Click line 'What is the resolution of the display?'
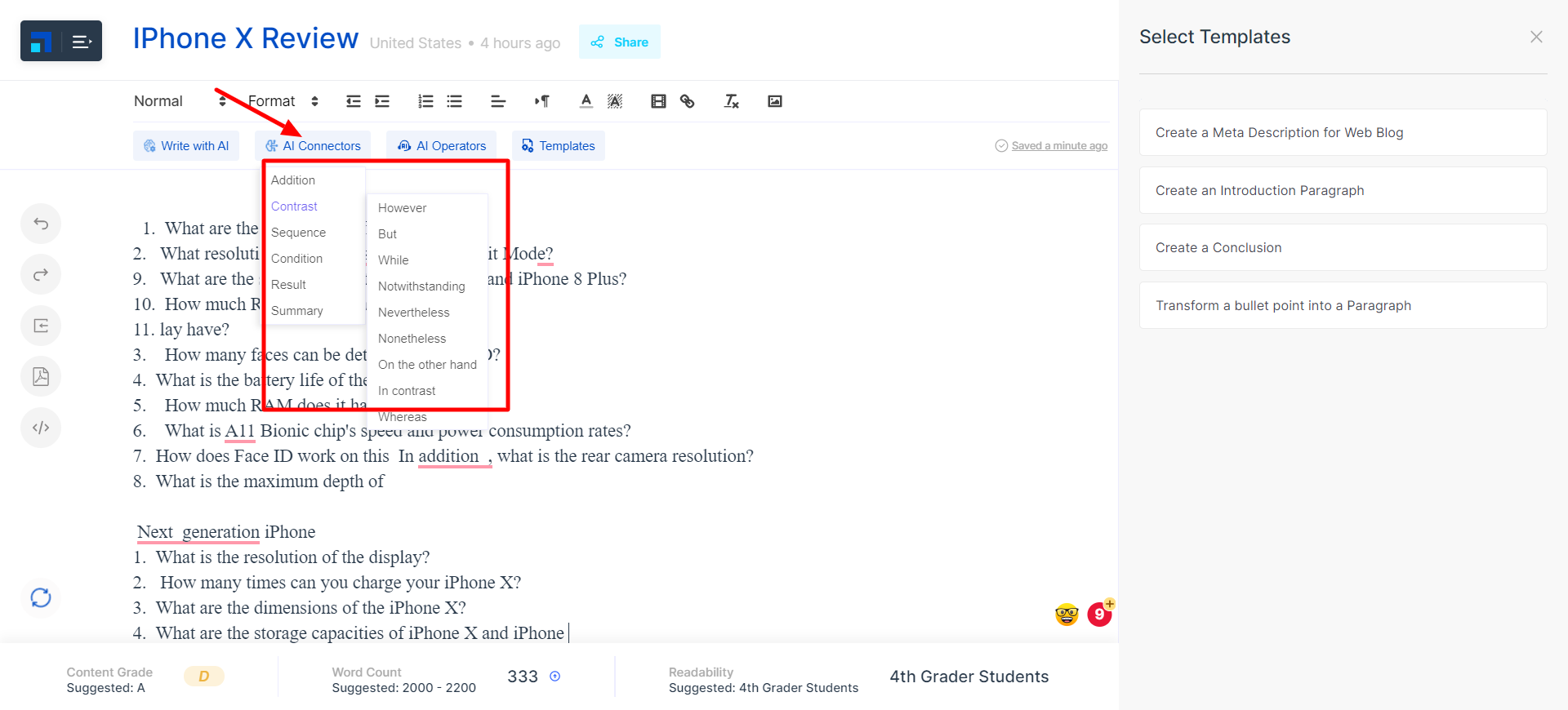This screenshot has width=1568, height=710. coord(292,557)
